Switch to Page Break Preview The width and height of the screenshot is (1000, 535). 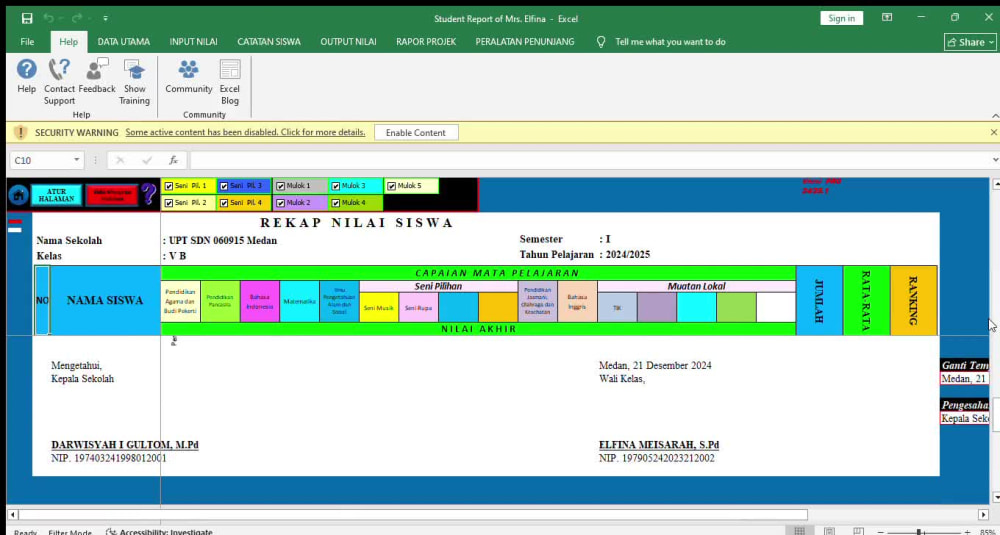858,531
